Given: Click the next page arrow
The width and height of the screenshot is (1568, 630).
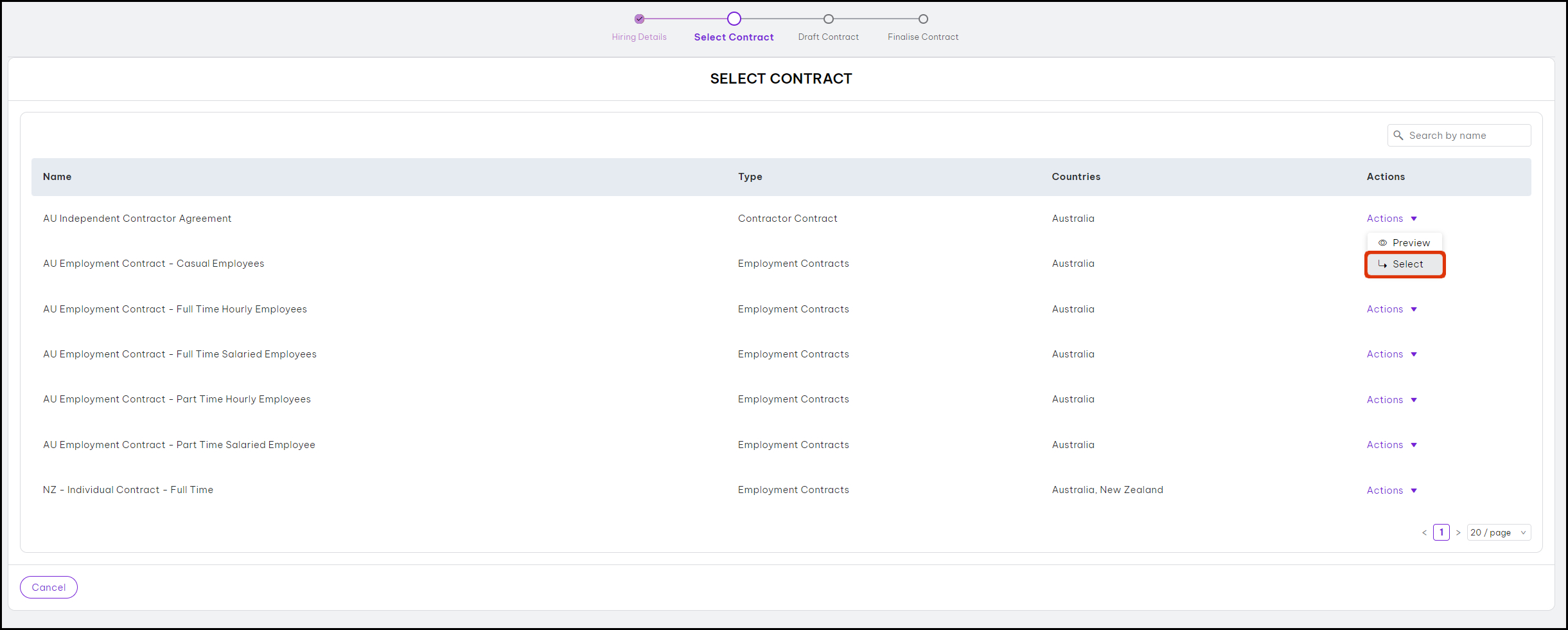Looking at the screenshot, I should click(1459, 532).
